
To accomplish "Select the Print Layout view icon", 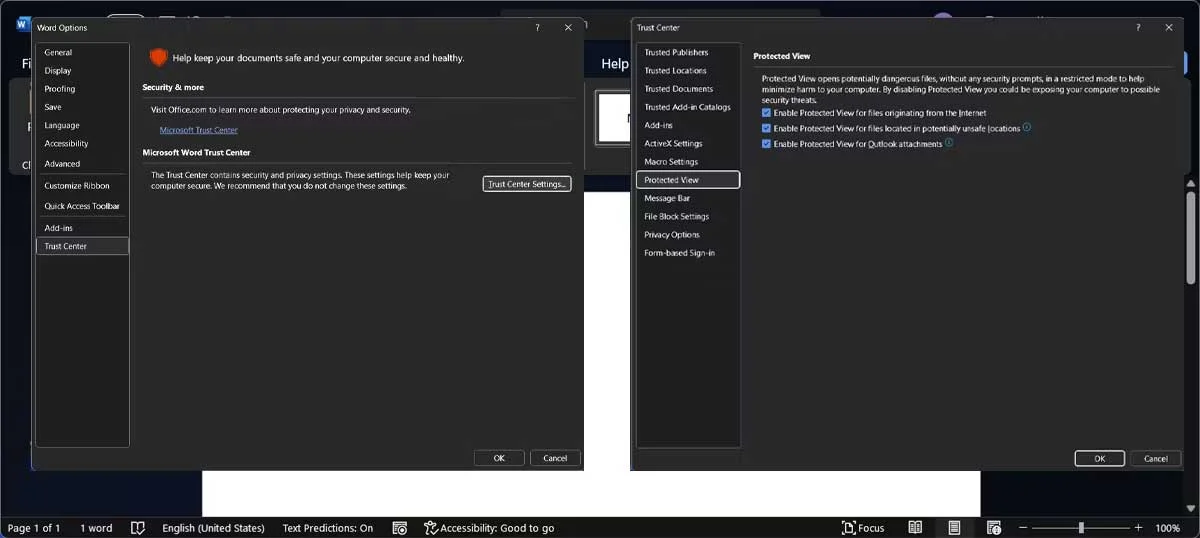I will [954, 528].
